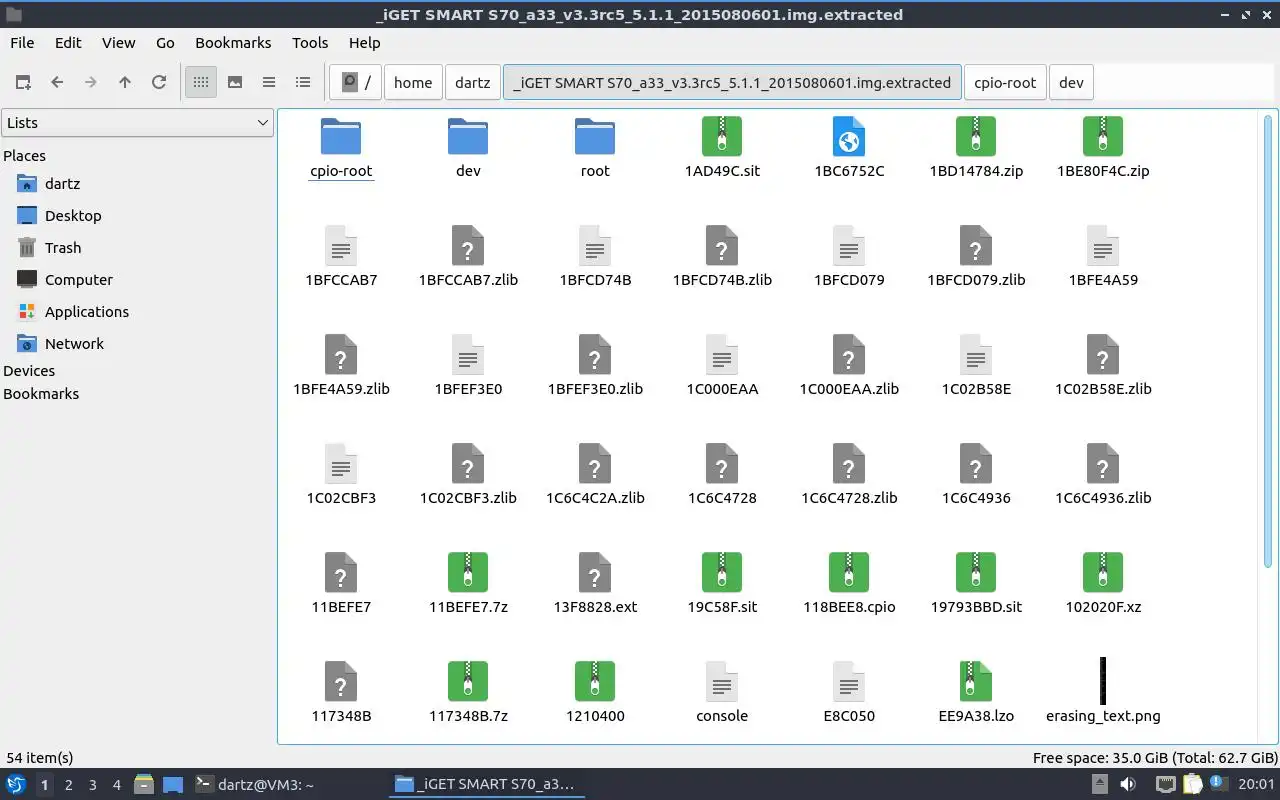Open the Bookmarks menu
Image resolution: width=1280 pixels, height=800 pixels.
coord(233,43)
